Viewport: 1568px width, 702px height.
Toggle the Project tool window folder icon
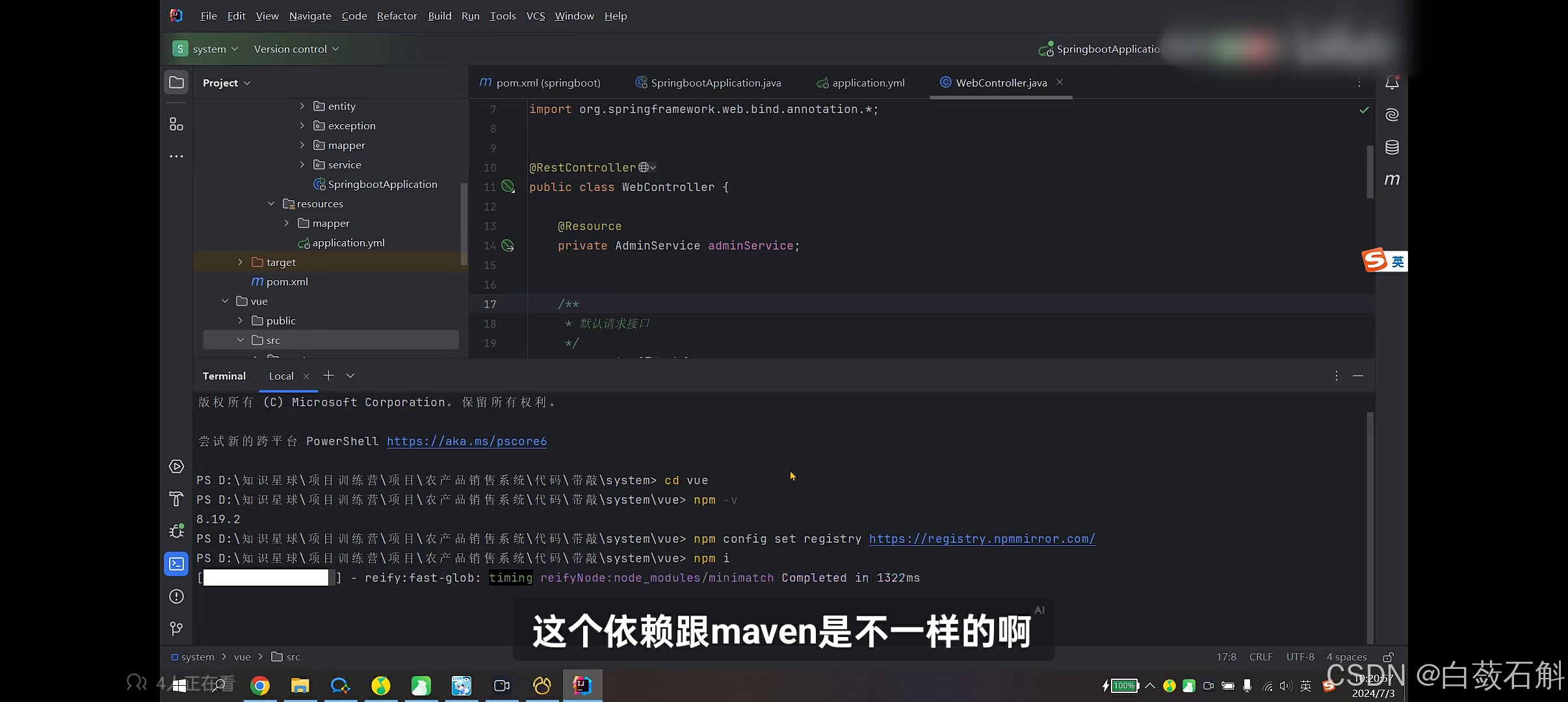176,83
